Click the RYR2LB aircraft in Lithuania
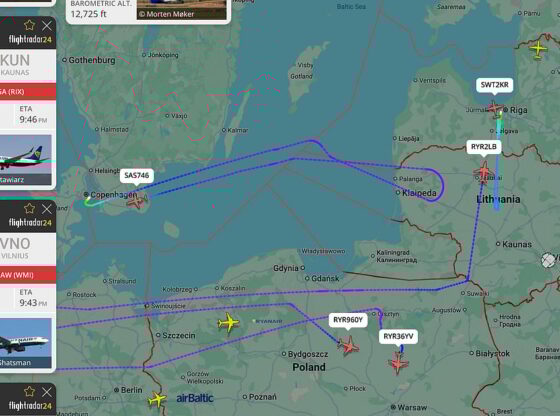 [x=484, y=172]
